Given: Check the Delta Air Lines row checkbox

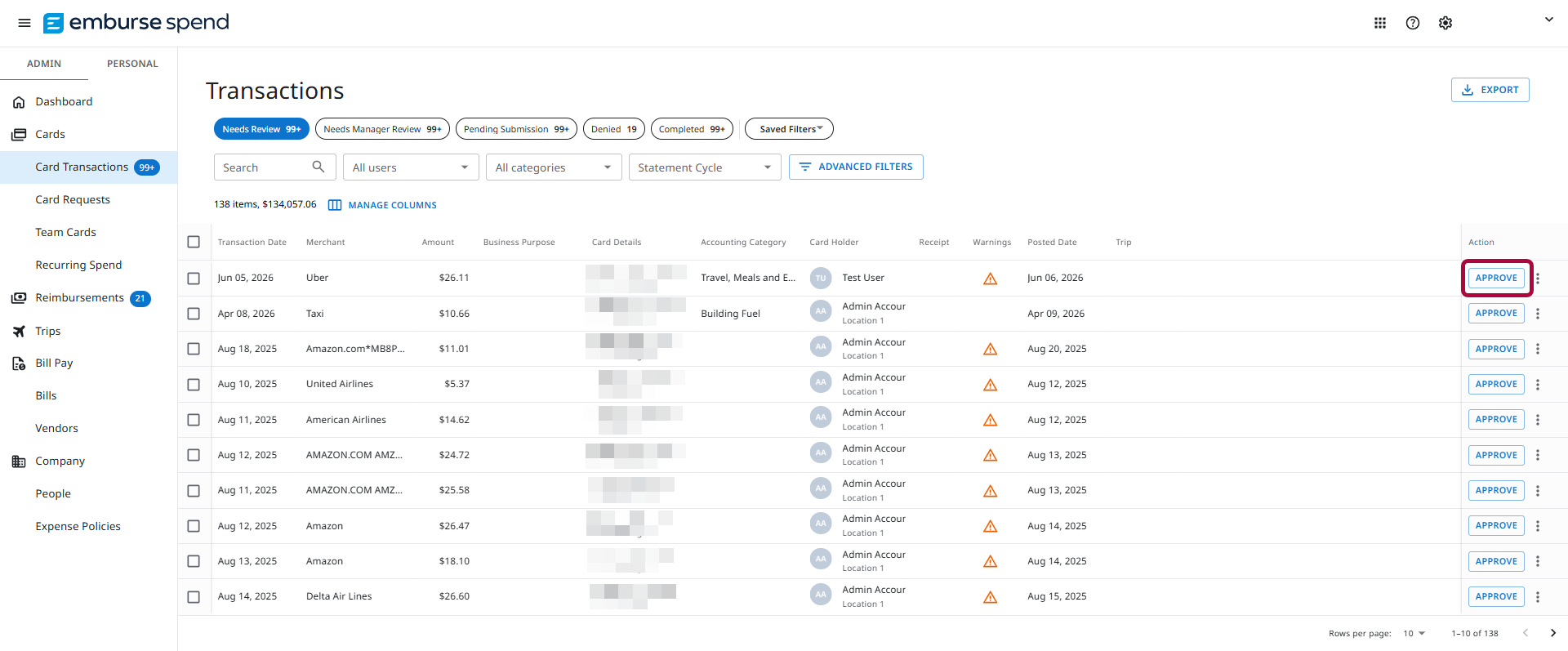Looking at the screenshot, I should pos(194,597).
